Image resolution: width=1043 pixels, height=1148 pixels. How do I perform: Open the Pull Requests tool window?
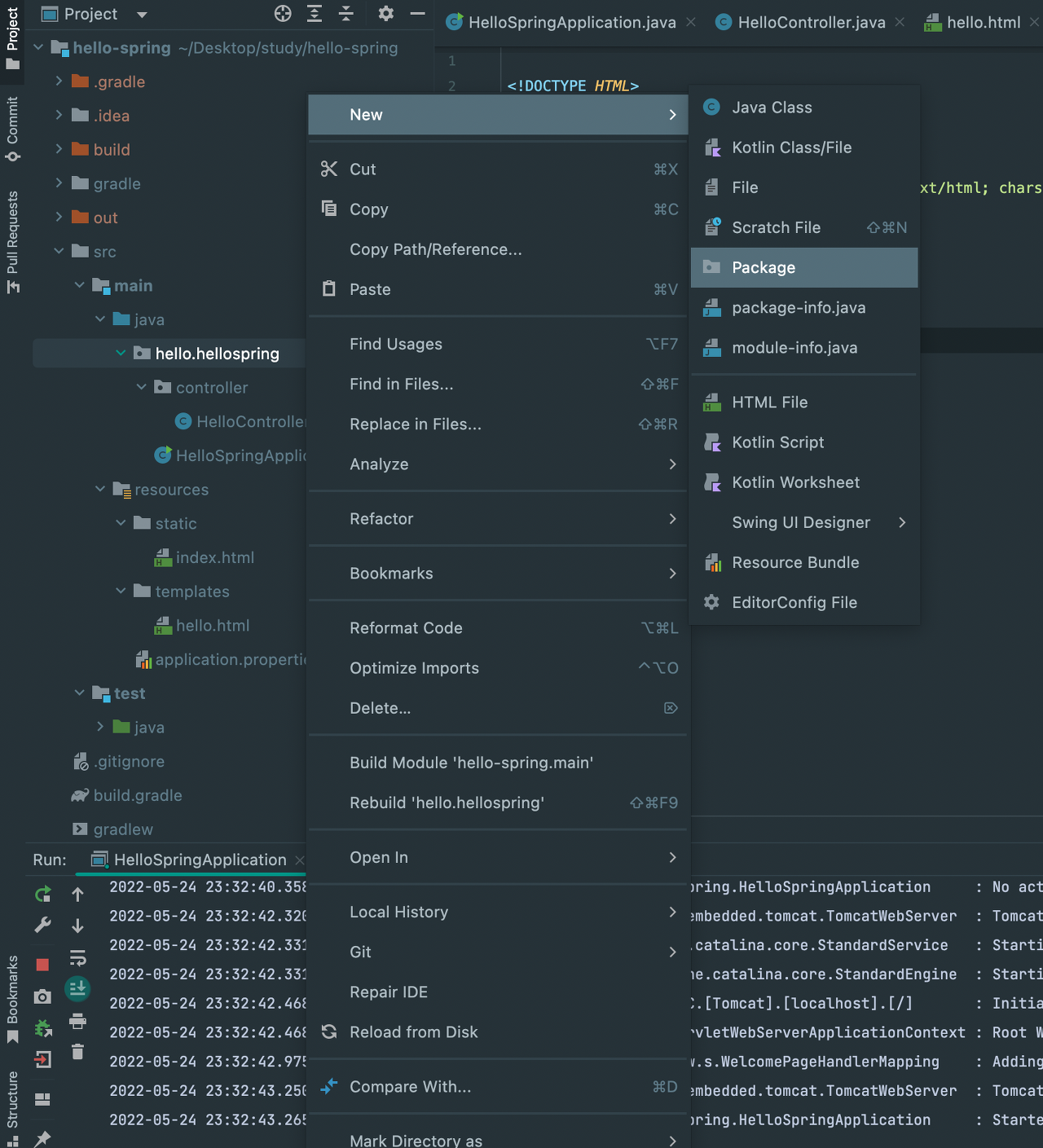tap(12, 242)
